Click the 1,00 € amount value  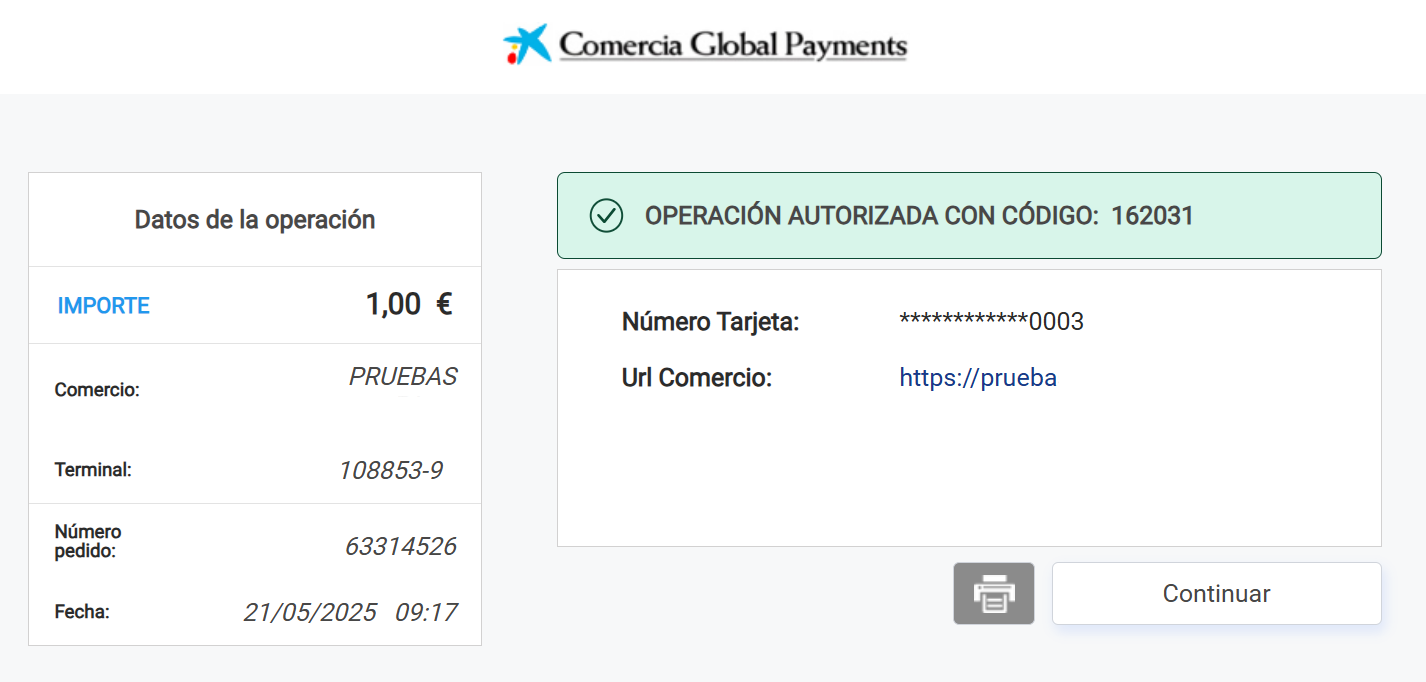[x=409, y=305]
